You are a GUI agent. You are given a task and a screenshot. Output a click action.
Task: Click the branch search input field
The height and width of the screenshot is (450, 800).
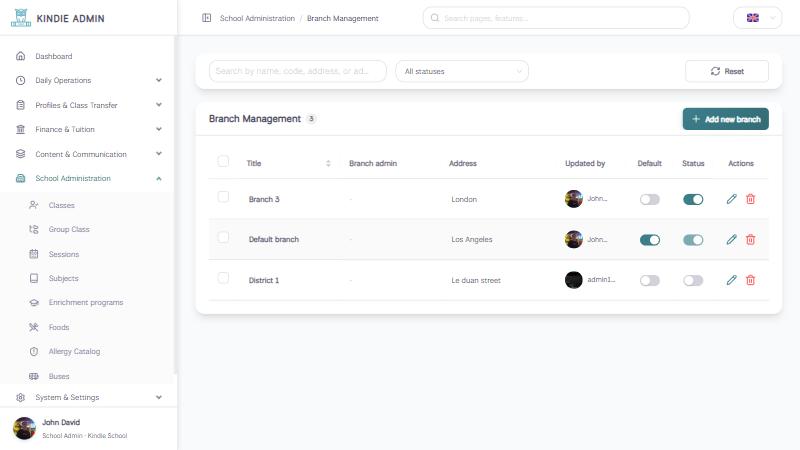[297, 71]
